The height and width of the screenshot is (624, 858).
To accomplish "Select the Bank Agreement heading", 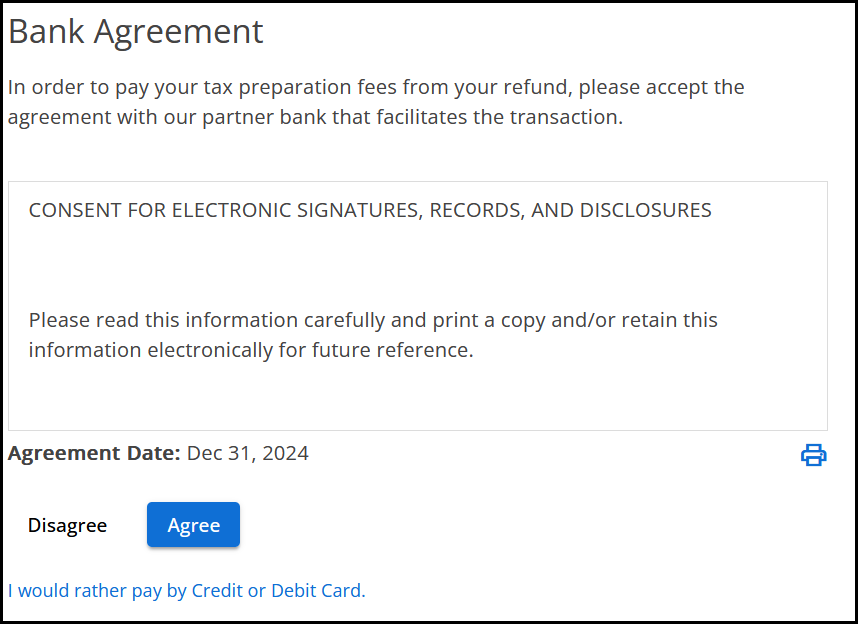I will [x=136, y=31].
